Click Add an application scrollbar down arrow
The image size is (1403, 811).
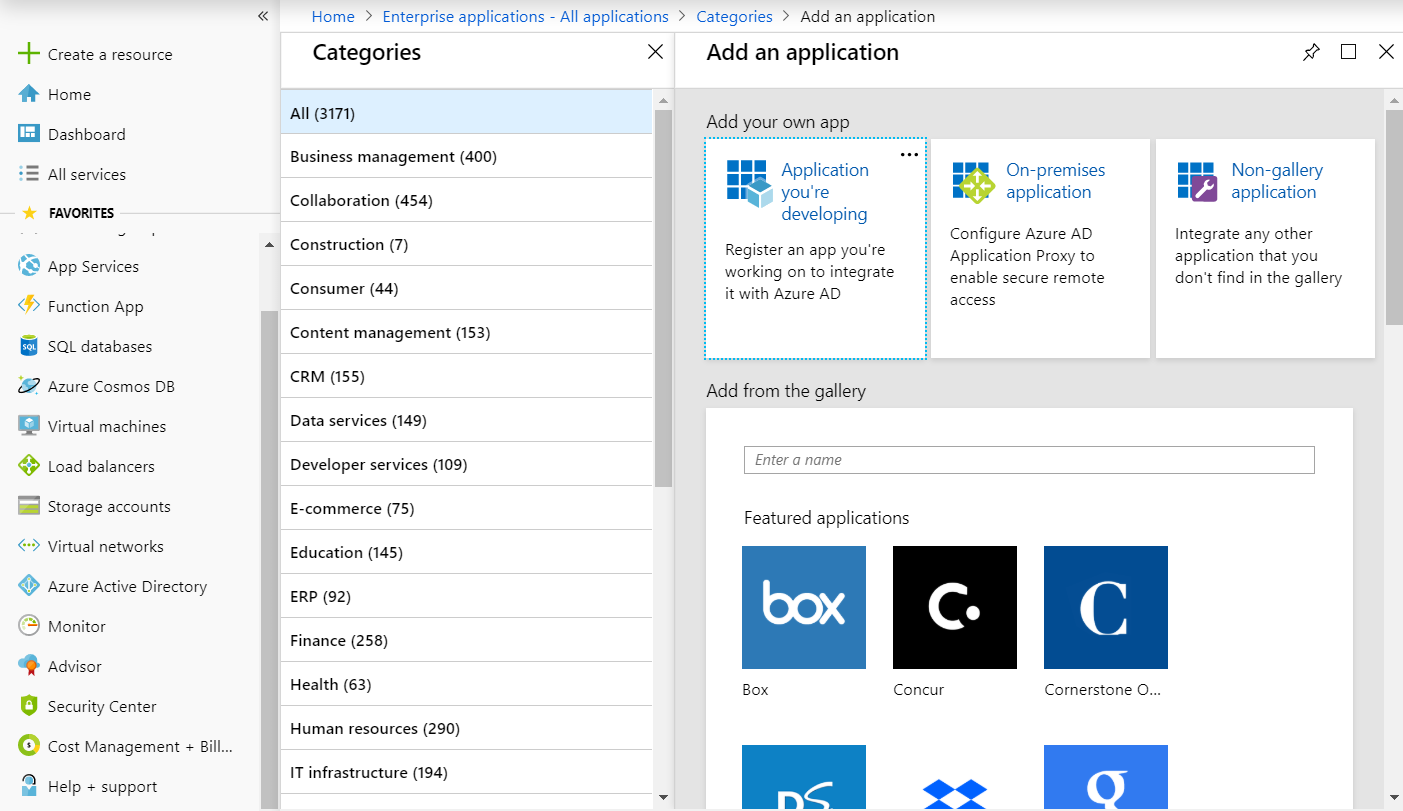click(x=1394, y=797)
